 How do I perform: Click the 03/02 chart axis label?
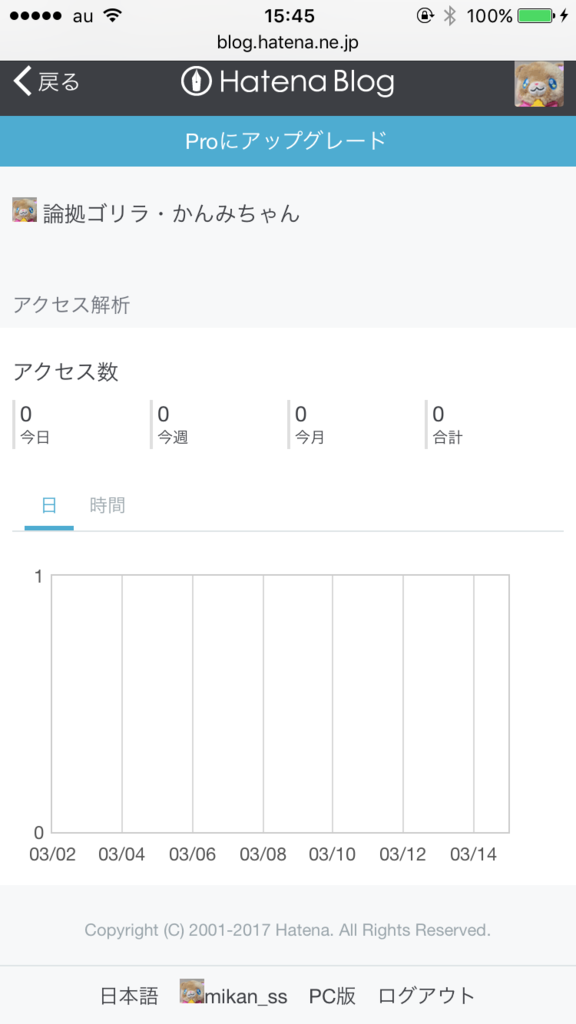tap(52, 855)
